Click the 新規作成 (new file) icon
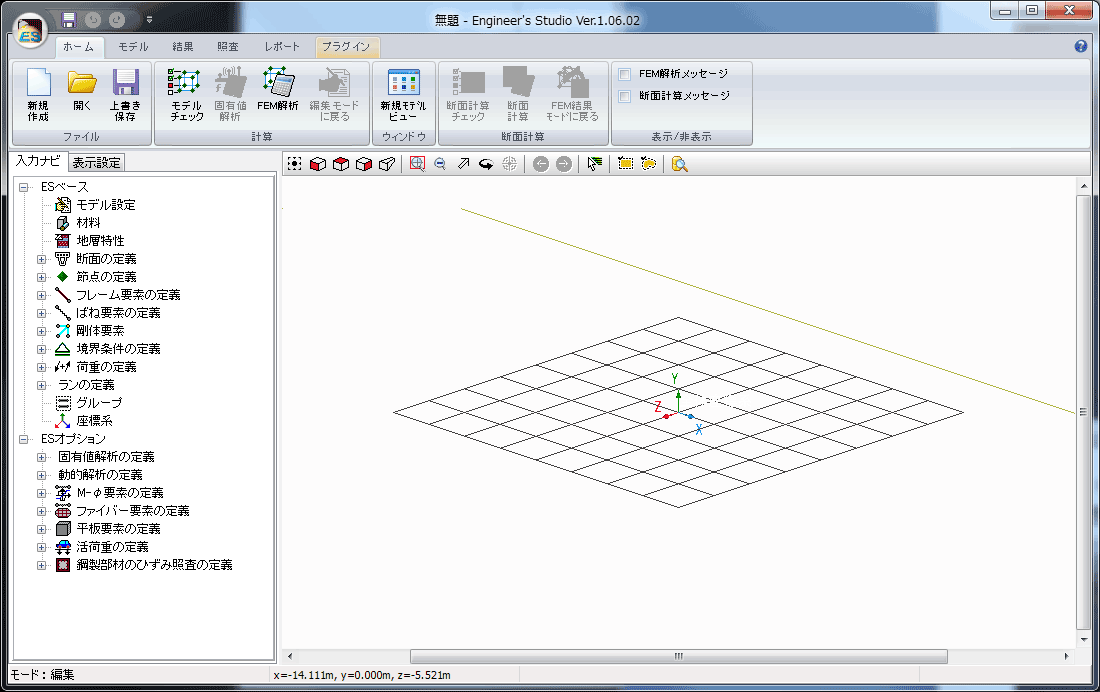1100x692 pixels. 38,94
